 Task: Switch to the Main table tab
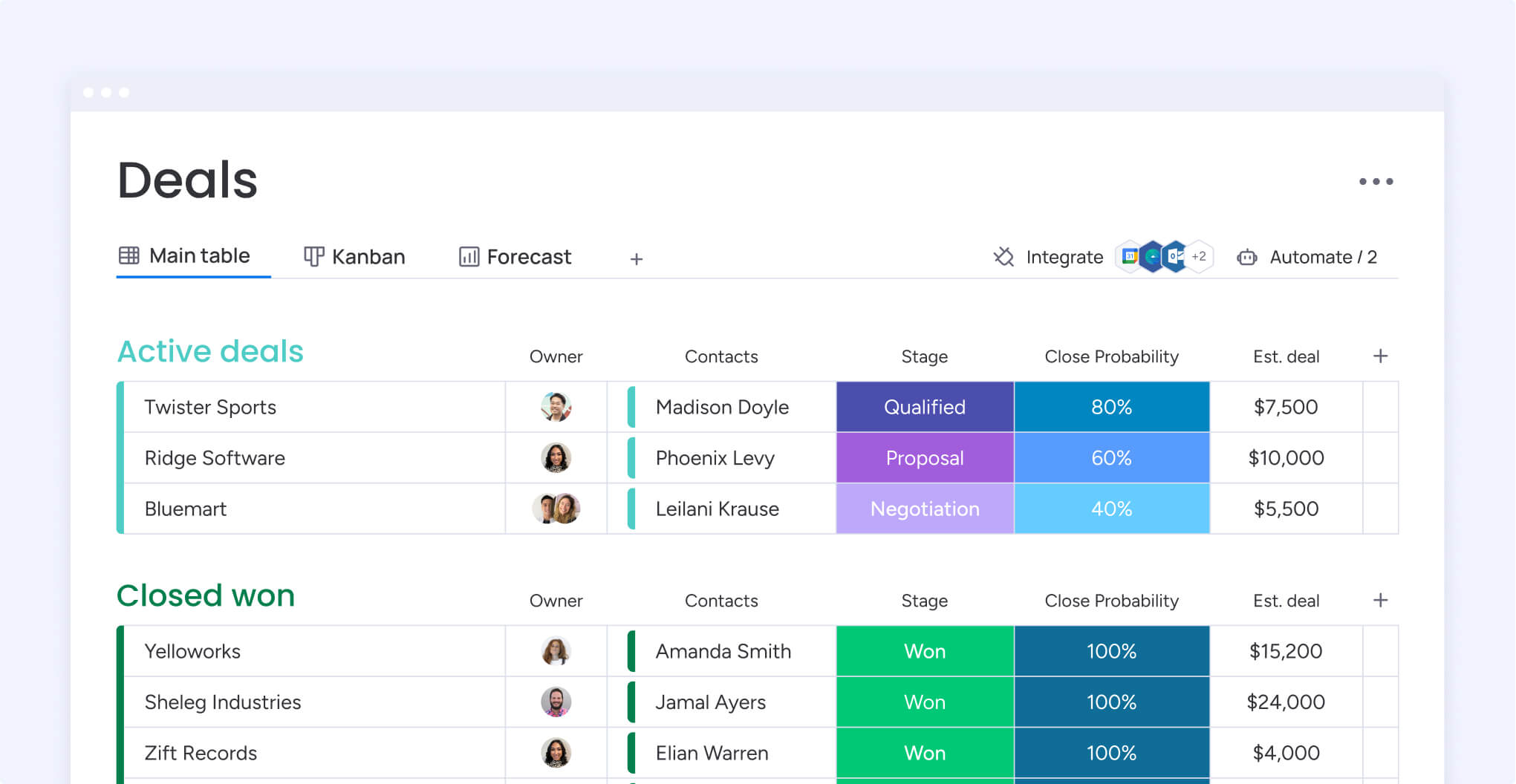192,255
